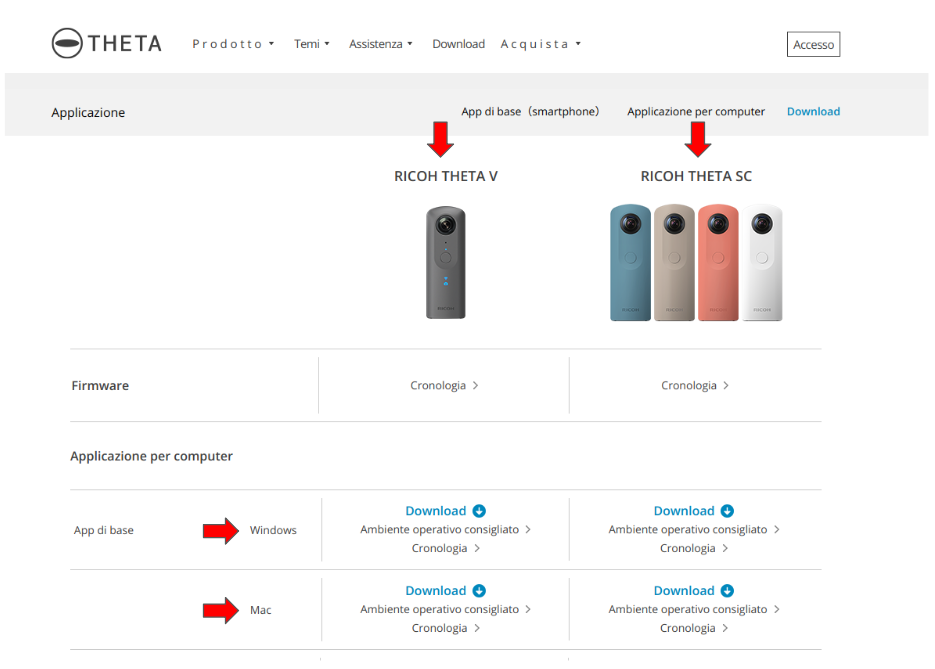Click Windows download arrow icon for THETA SC

click(x=727, y=511)
